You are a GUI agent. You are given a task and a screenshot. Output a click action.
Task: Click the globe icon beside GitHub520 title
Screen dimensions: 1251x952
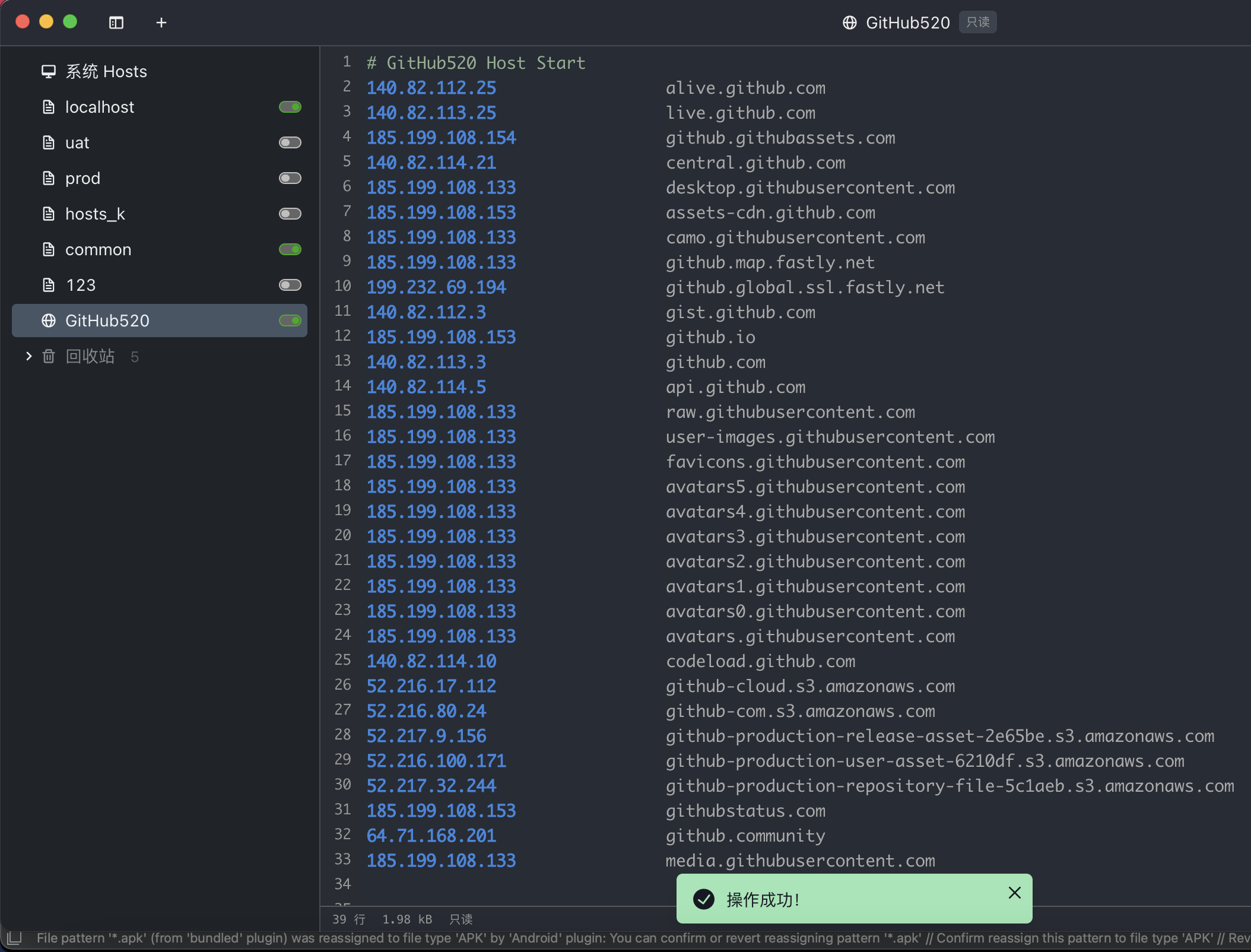850,23
